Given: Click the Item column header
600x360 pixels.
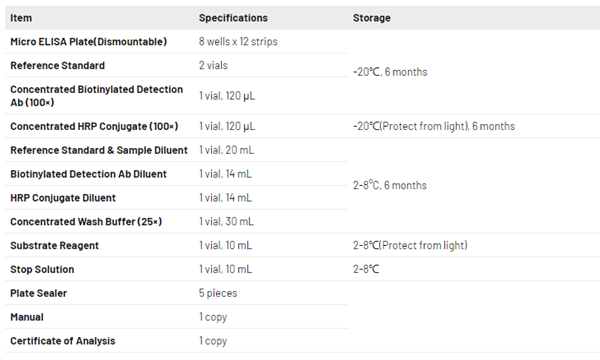Looking at the screenshot, I should [21, 18].
